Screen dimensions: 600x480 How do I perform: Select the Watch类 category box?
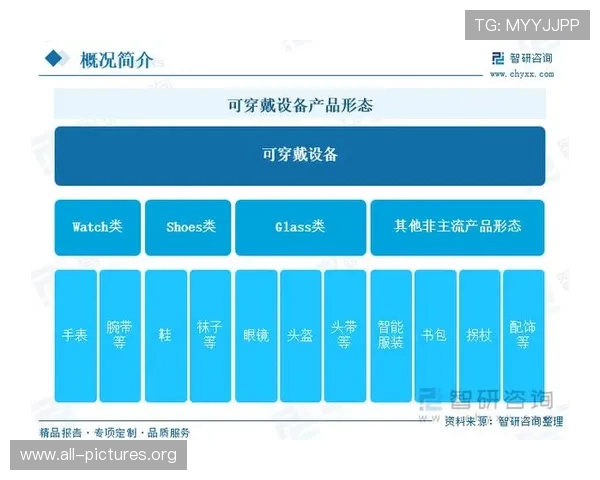tap(98, 227)
